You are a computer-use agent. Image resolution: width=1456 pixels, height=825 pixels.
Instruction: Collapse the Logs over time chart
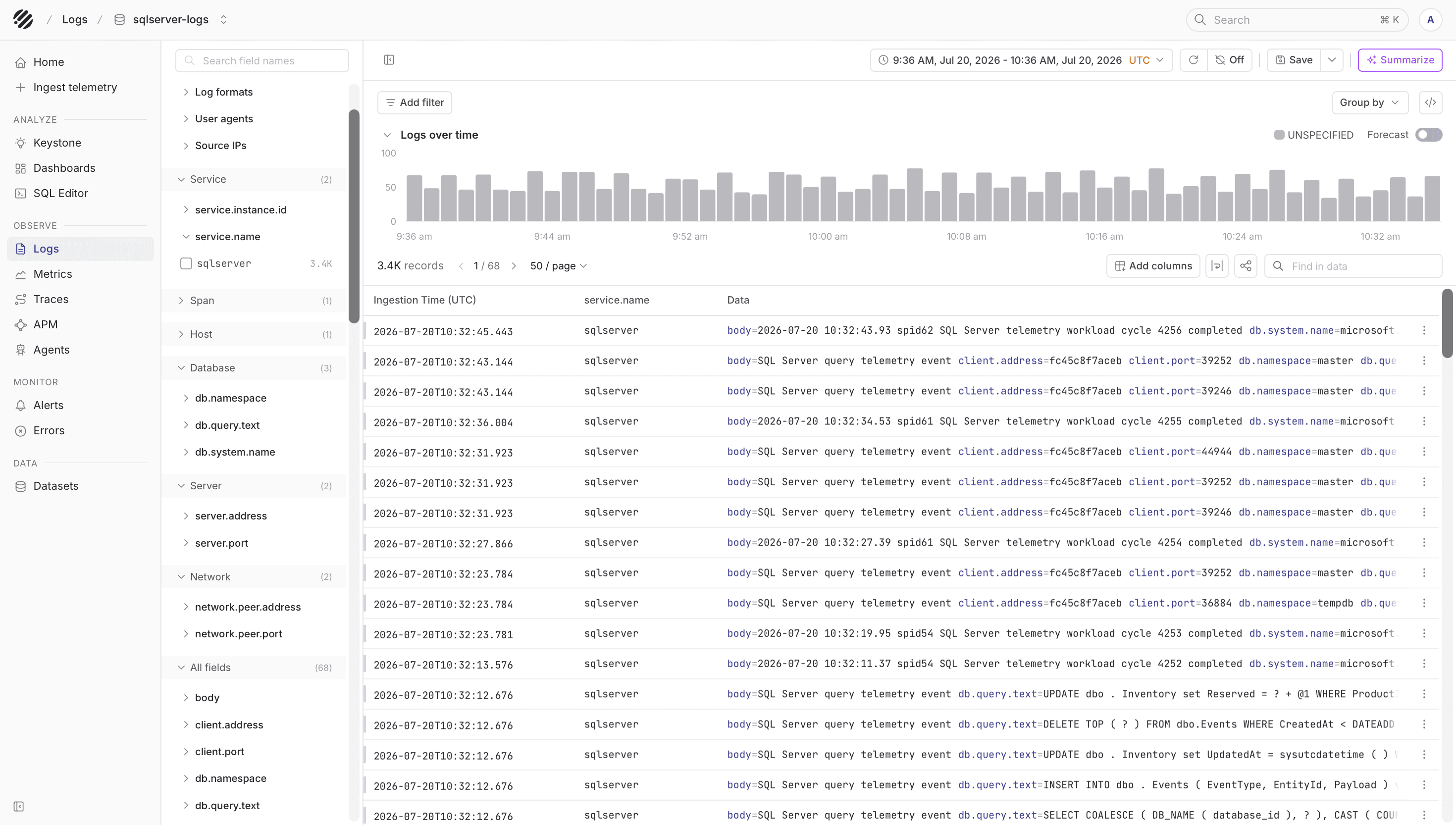click(387, 135)
